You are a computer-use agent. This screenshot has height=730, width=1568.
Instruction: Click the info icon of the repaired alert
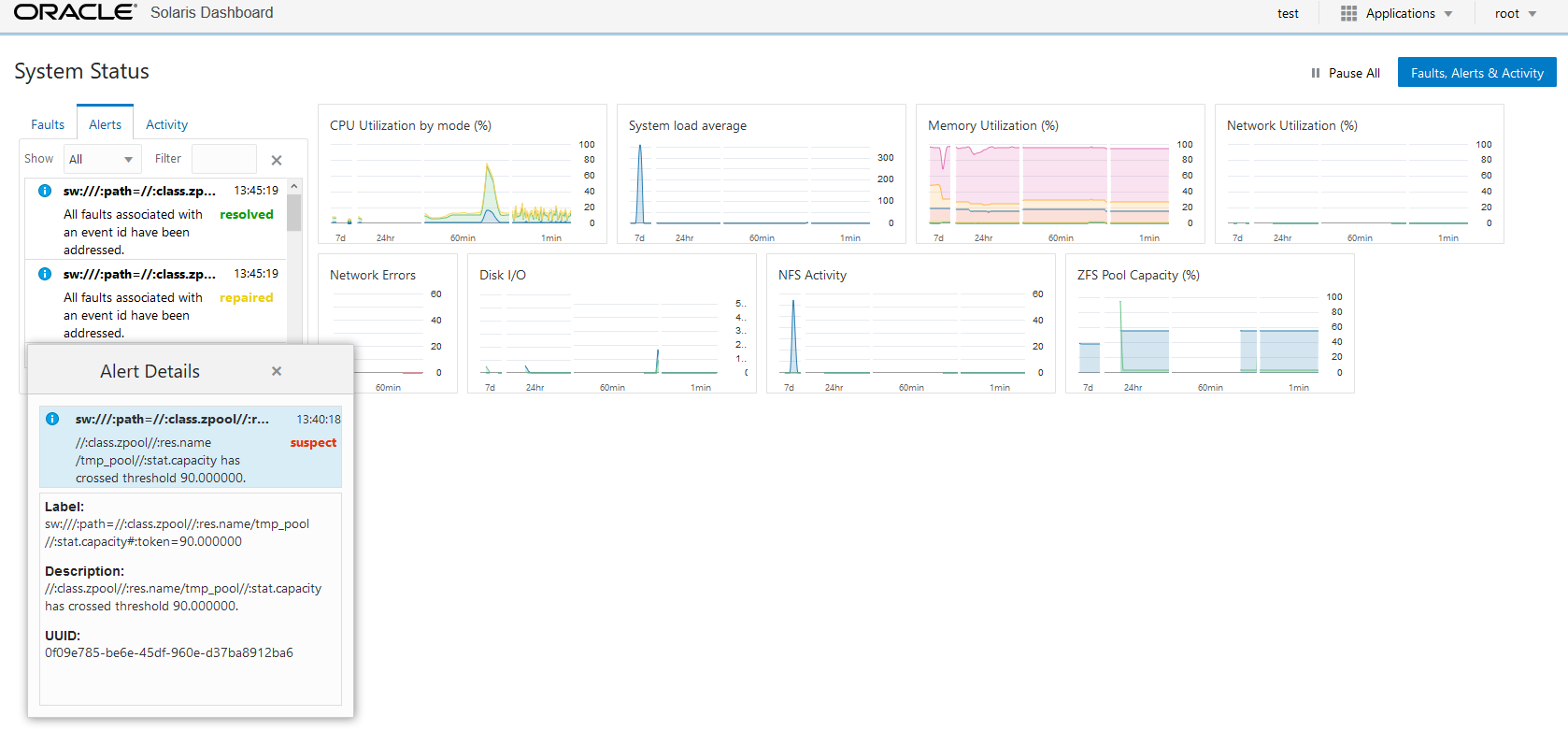44,274
